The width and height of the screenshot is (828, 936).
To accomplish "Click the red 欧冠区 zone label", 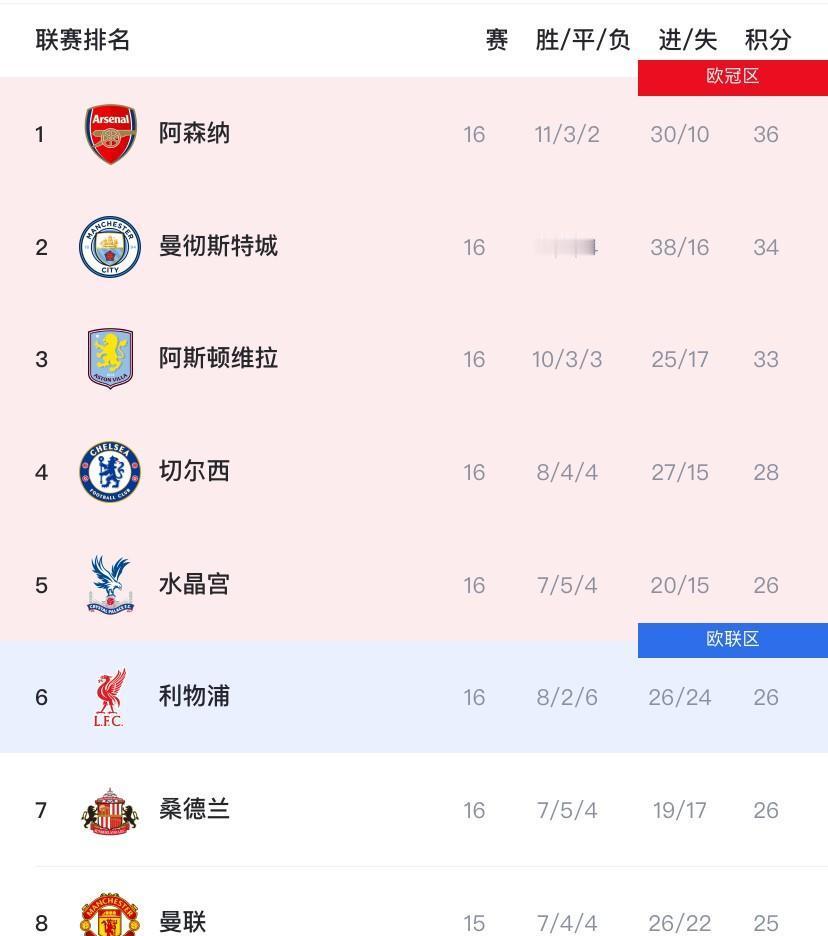I will pyautogui.click(x=733, y=77).
